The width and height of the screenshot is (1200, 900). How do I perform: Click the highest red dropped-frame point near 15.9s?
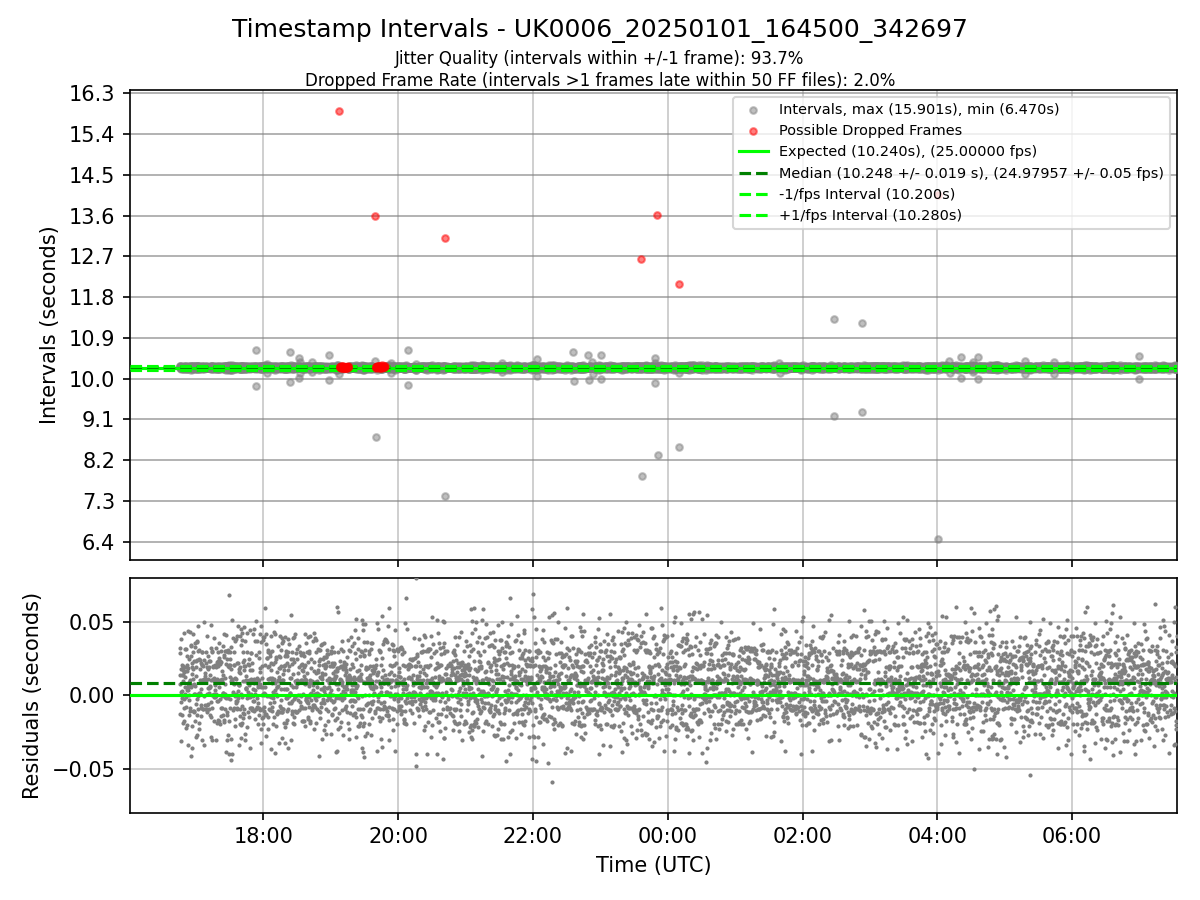[339, 111]
